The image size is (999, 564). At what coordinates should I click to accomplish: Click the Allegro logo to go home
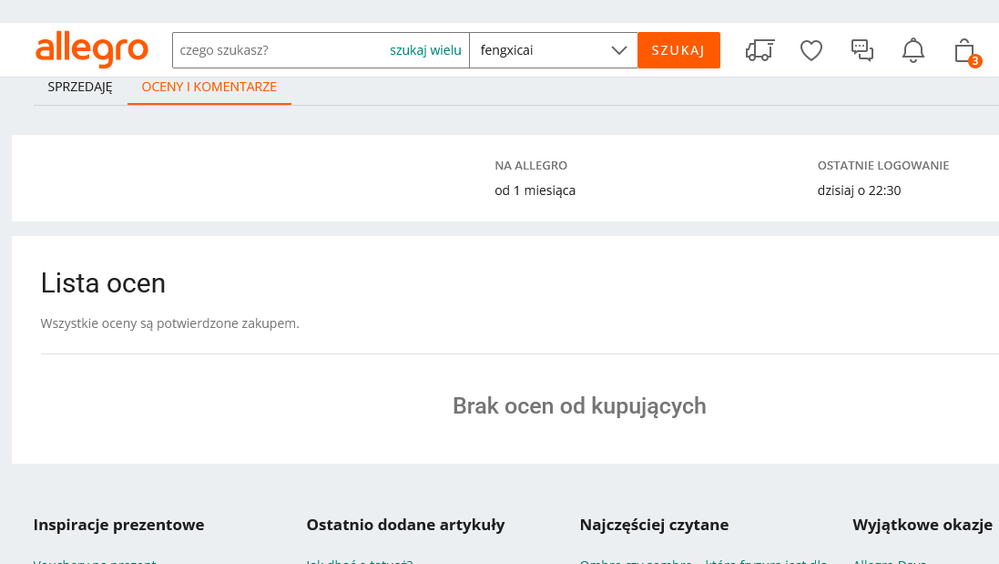click(x=91, y=50)
